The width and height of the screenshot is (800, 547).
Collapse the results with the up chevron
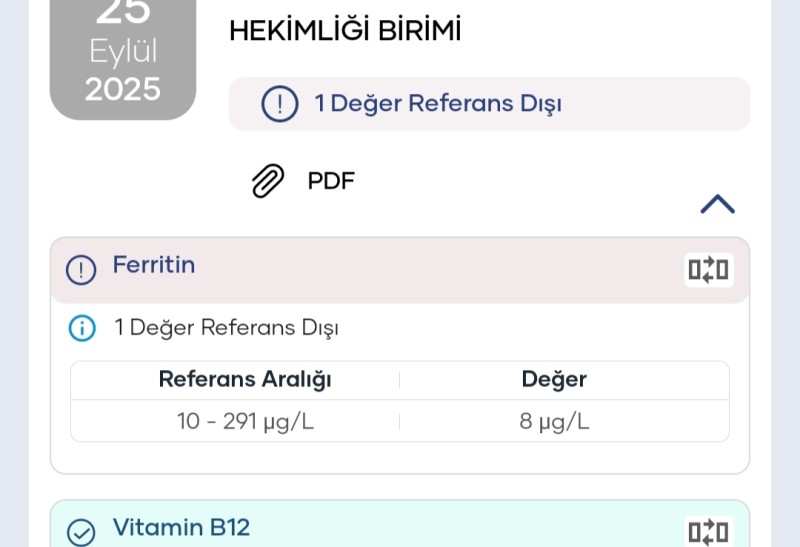(x=717, y=204)
